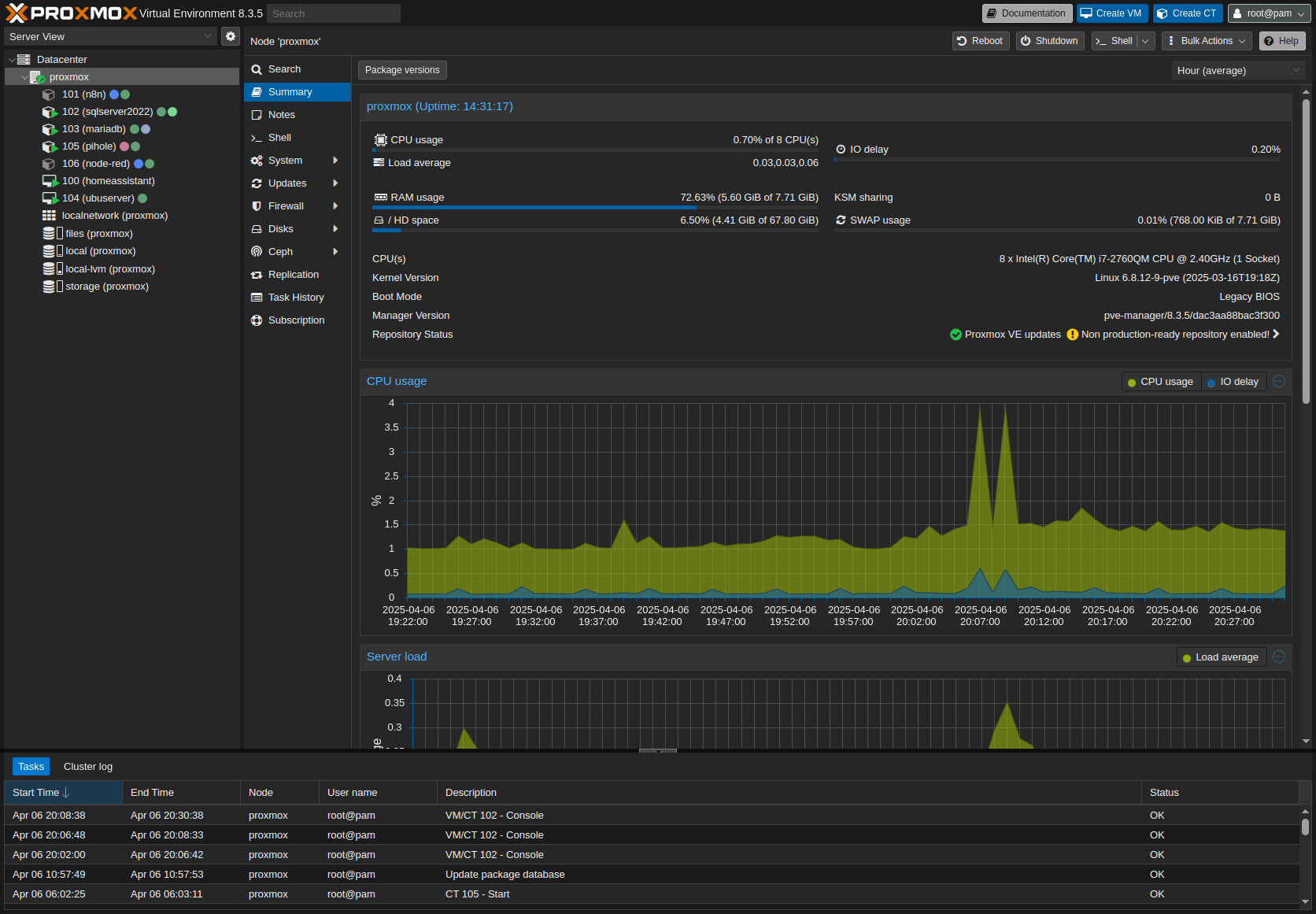Toggle the IO delay graph legend
The width and height of the screenshot is (1316, 914).
coord(1233,381)
